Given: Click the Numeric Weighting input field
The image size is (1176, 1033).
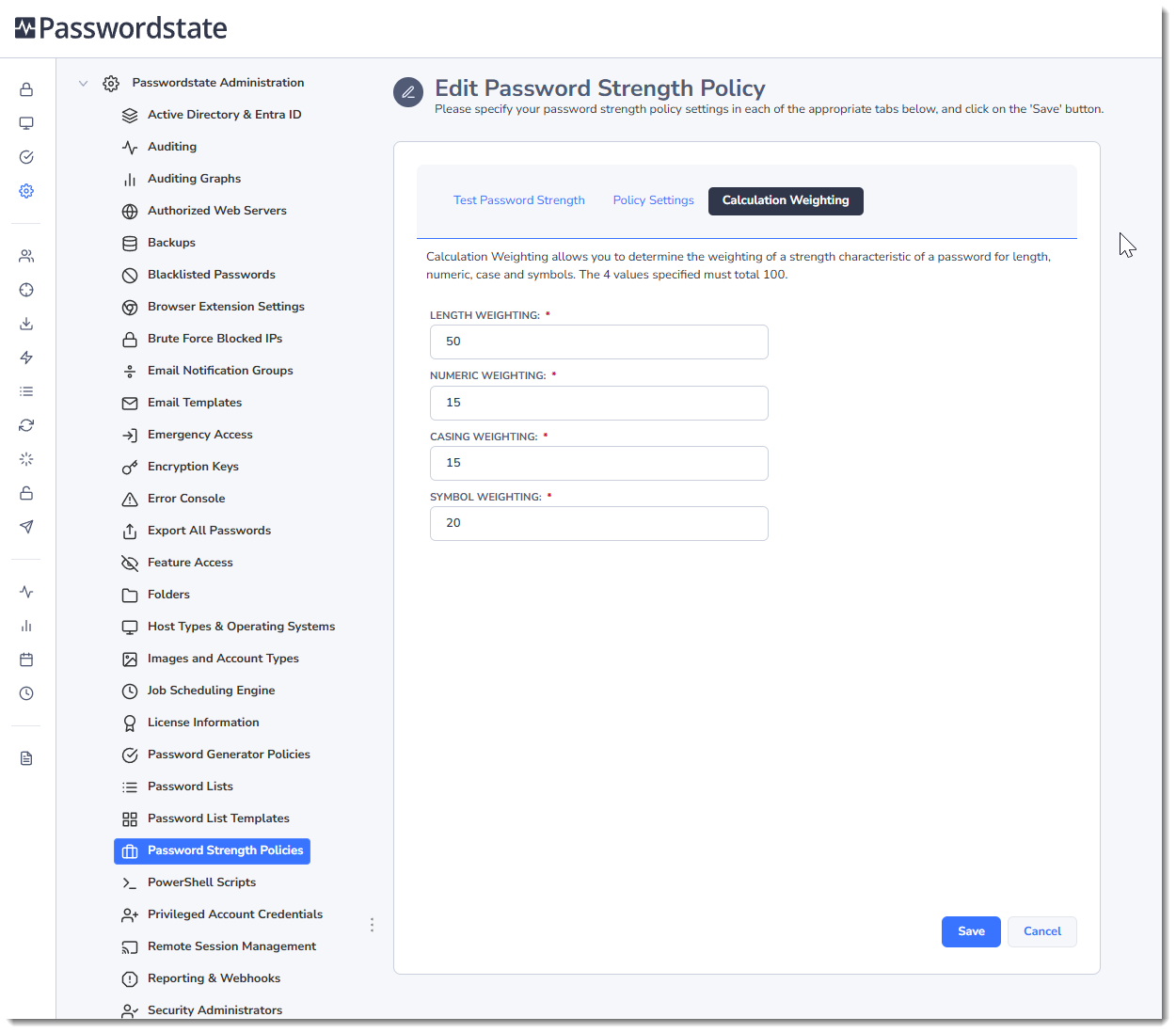Looking at the screenshot, I should [x=599, y=403].
